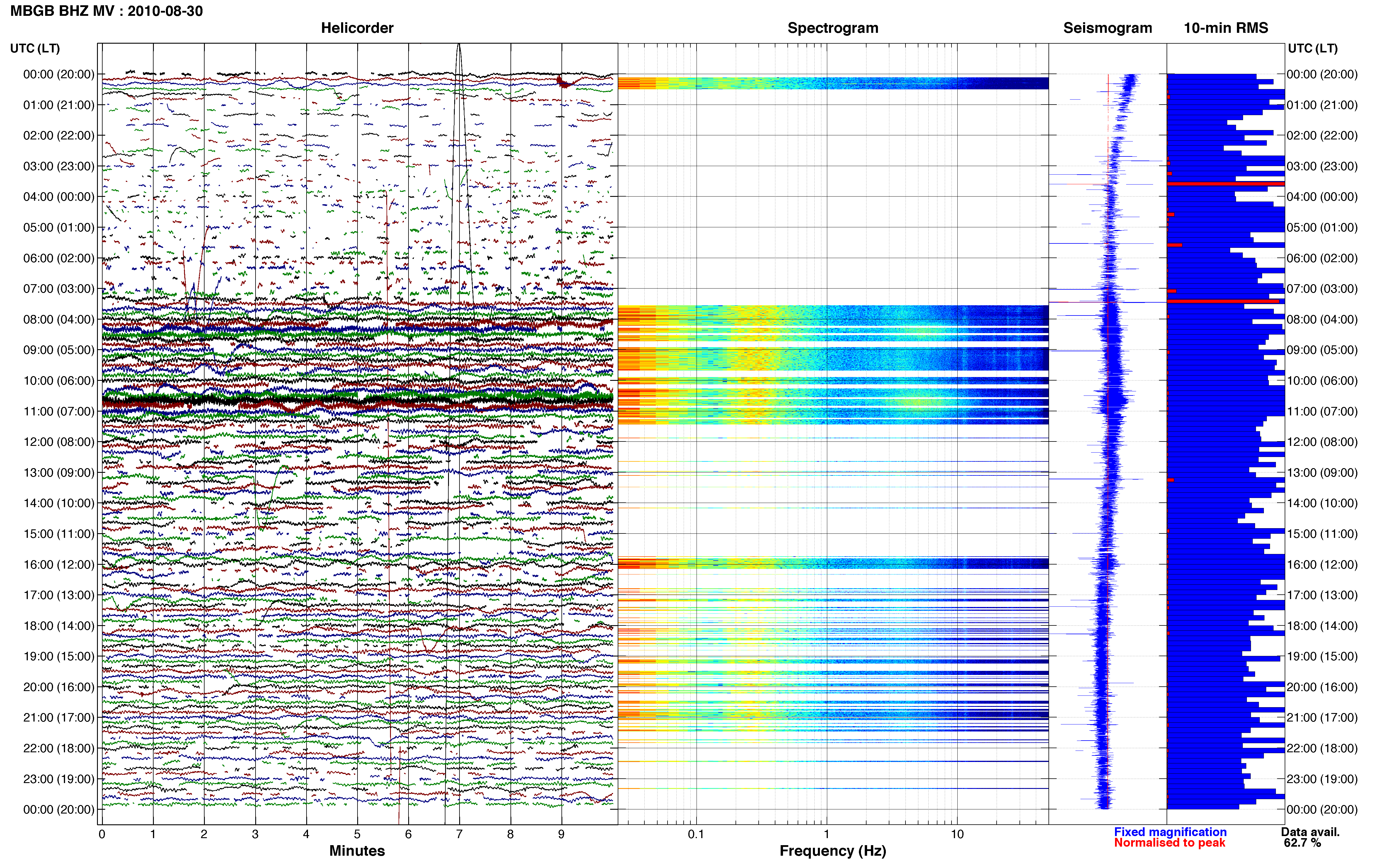Click the 6 tick on the Minutes axis
Viewport: 1389px width, 868px height.
point(408,834)
